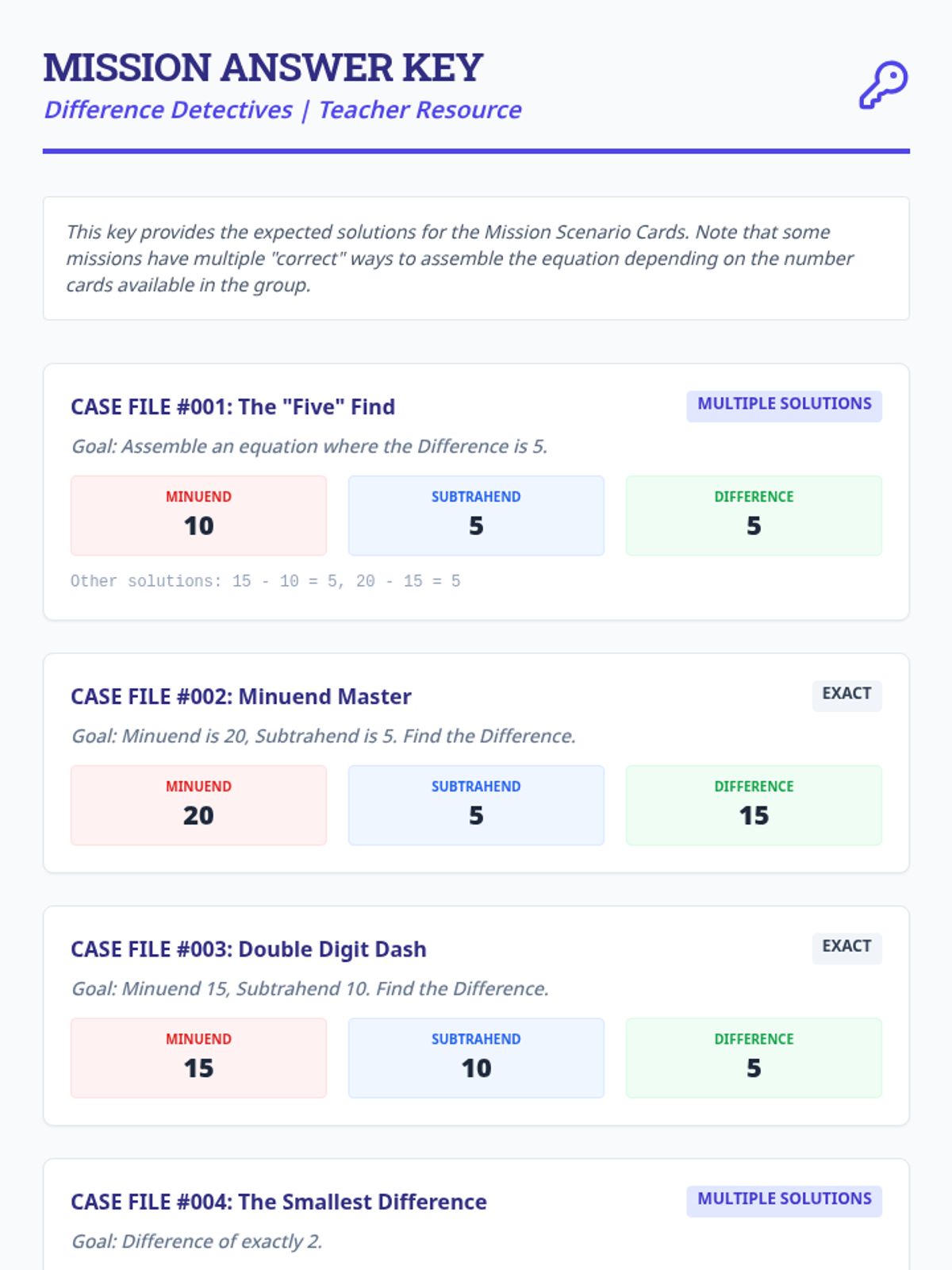Click the Difference 15 box
The width and height of the screenshot is (952, 1270).
point(754,806)
